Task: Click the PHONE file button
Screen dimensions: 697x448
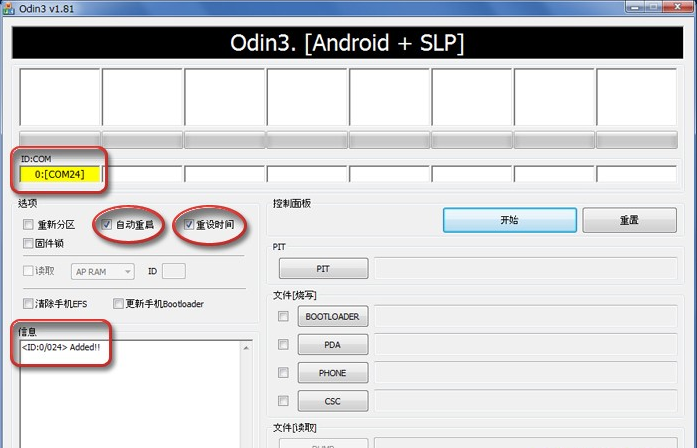Action: 333,372
